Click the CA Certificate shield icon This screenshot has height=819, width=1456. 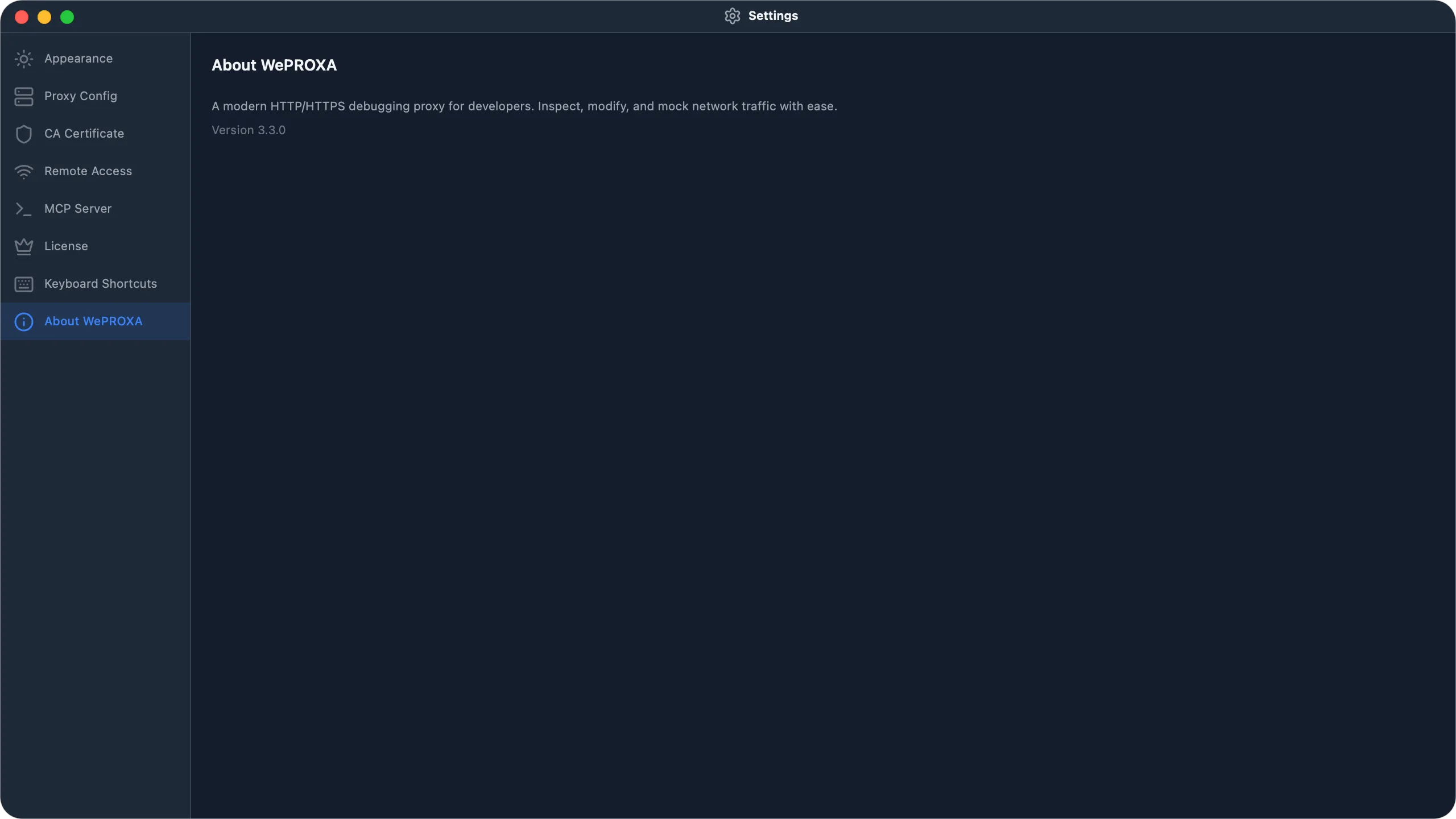pos(23,134)
